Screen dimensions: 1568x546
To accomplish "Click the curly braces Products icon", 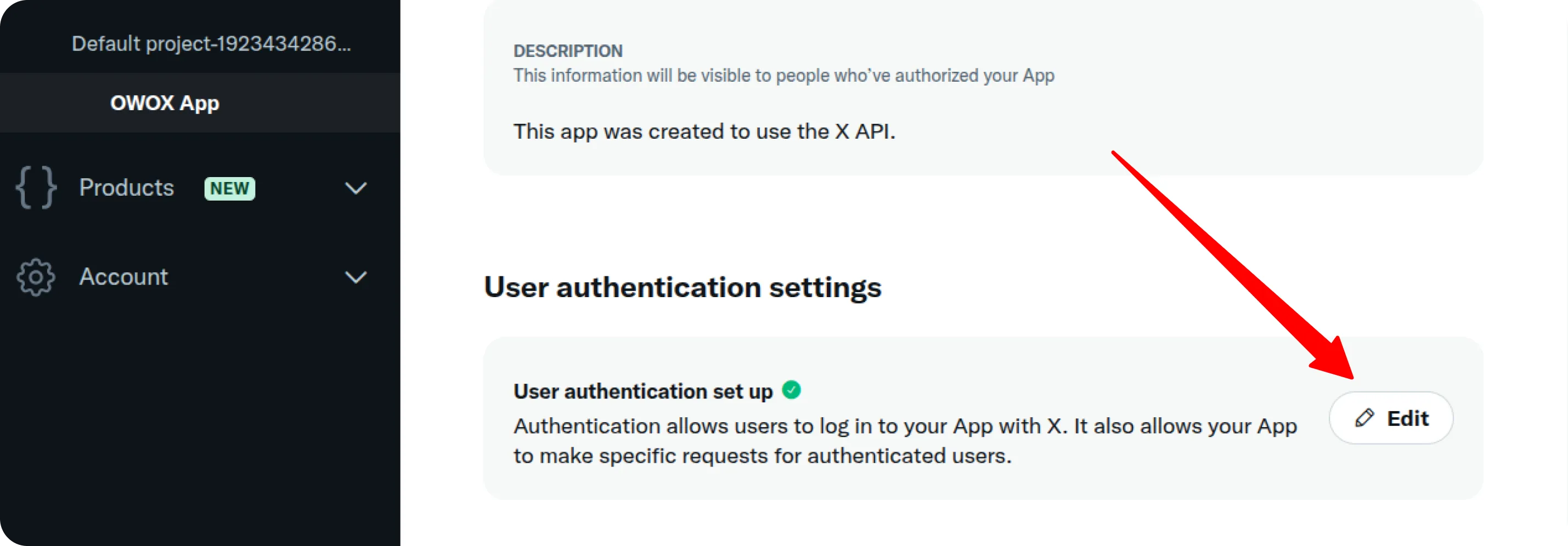I will pos(36,187).
